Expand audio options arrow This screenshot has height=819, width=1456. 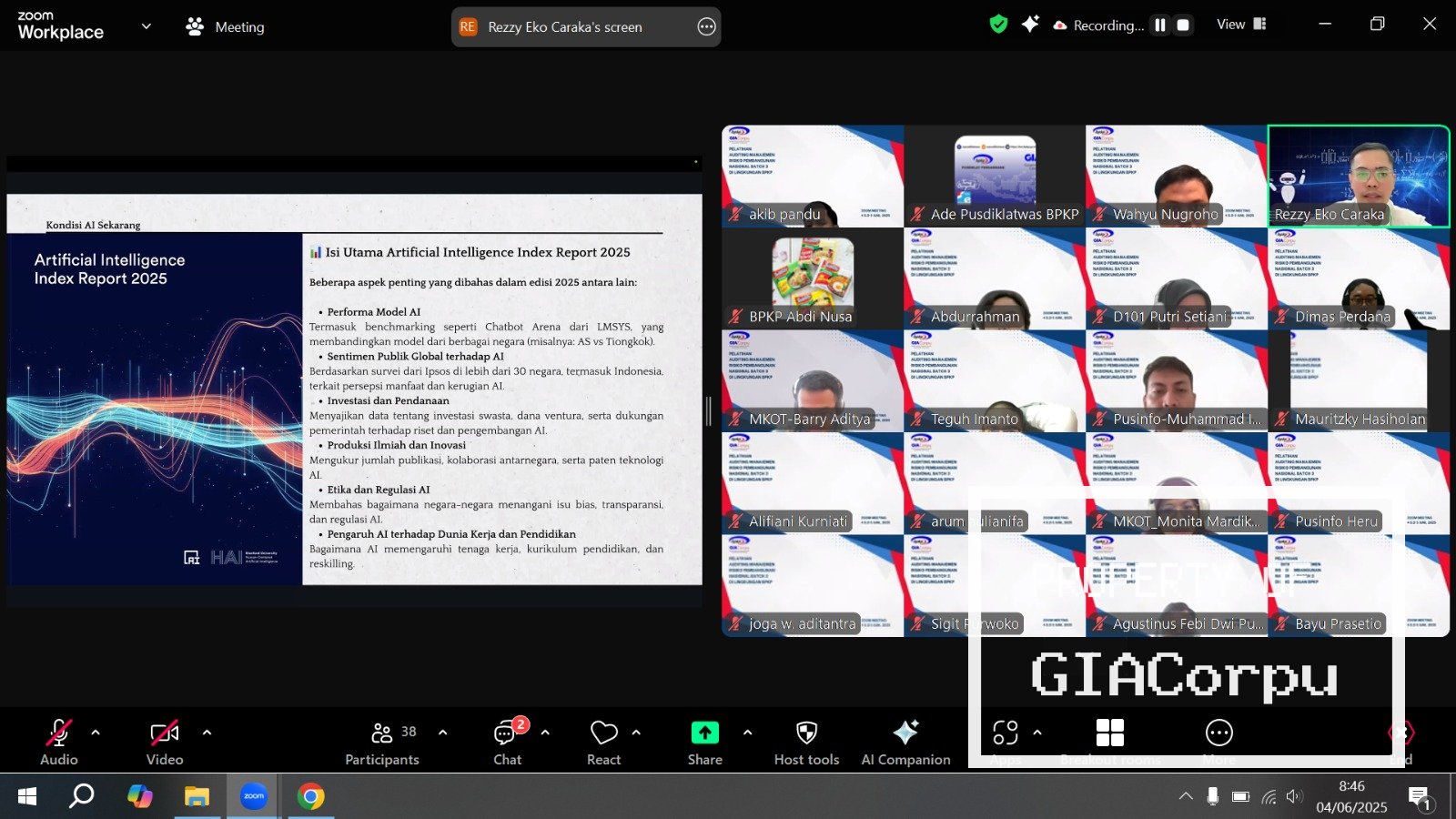(96, 733)
